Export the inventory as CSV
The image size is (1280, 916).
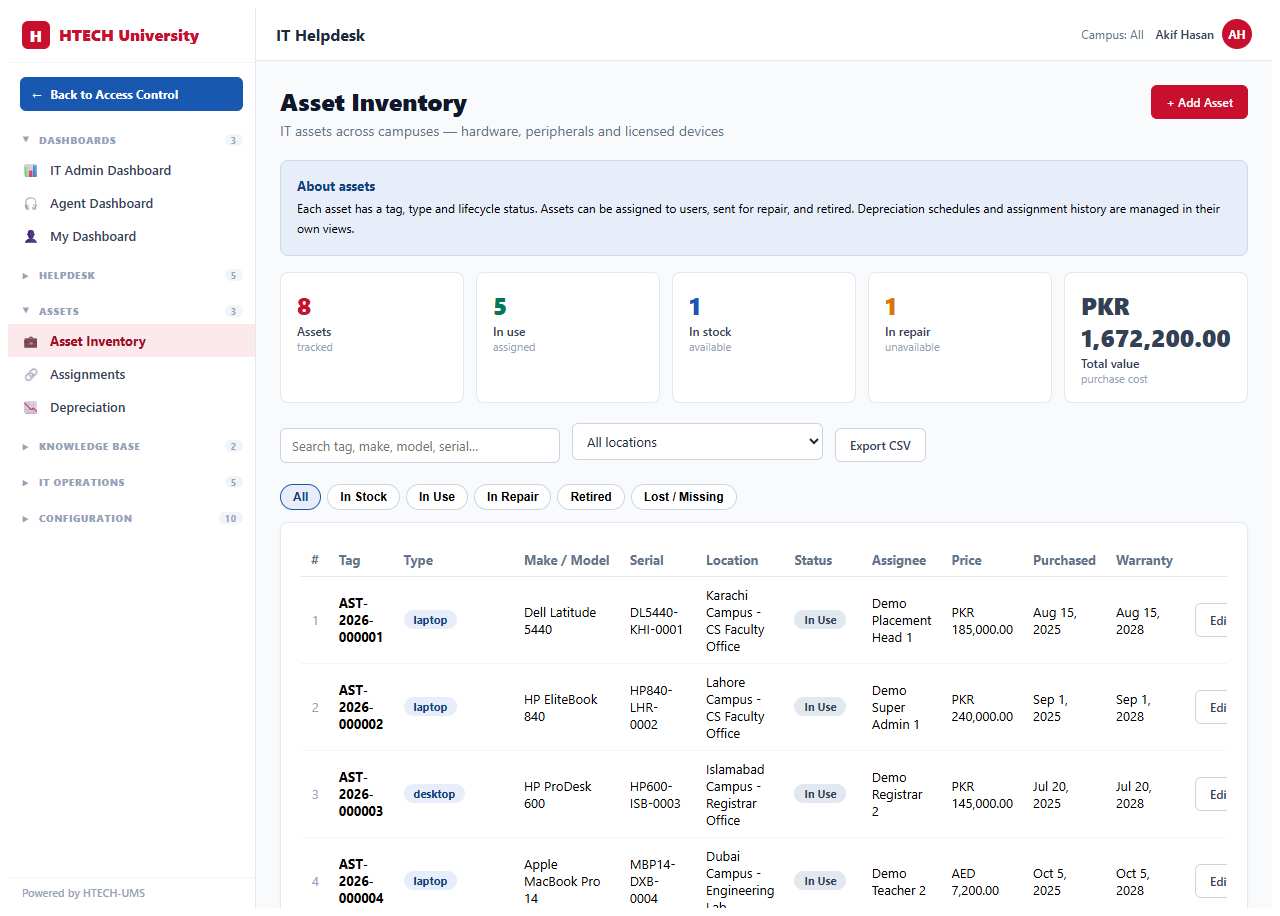click(880, 446)
